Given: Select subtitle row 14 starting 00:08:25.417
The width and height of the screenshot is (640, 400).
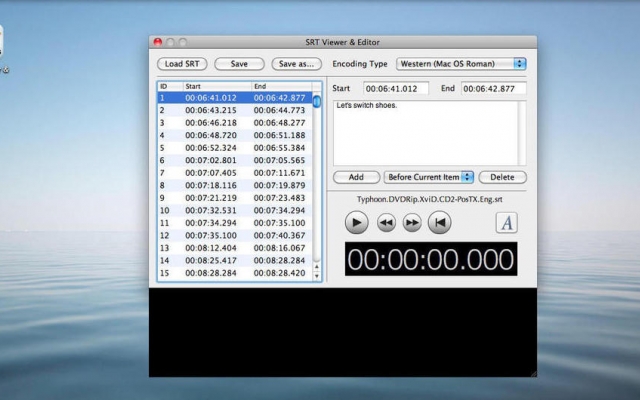Looking at the screenshot, I should [235, 260].
